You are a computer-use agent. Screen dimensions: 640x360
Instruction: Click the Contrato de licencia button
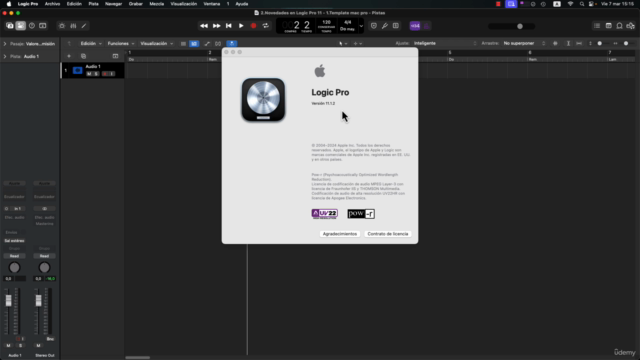click(x=388, y=234)
